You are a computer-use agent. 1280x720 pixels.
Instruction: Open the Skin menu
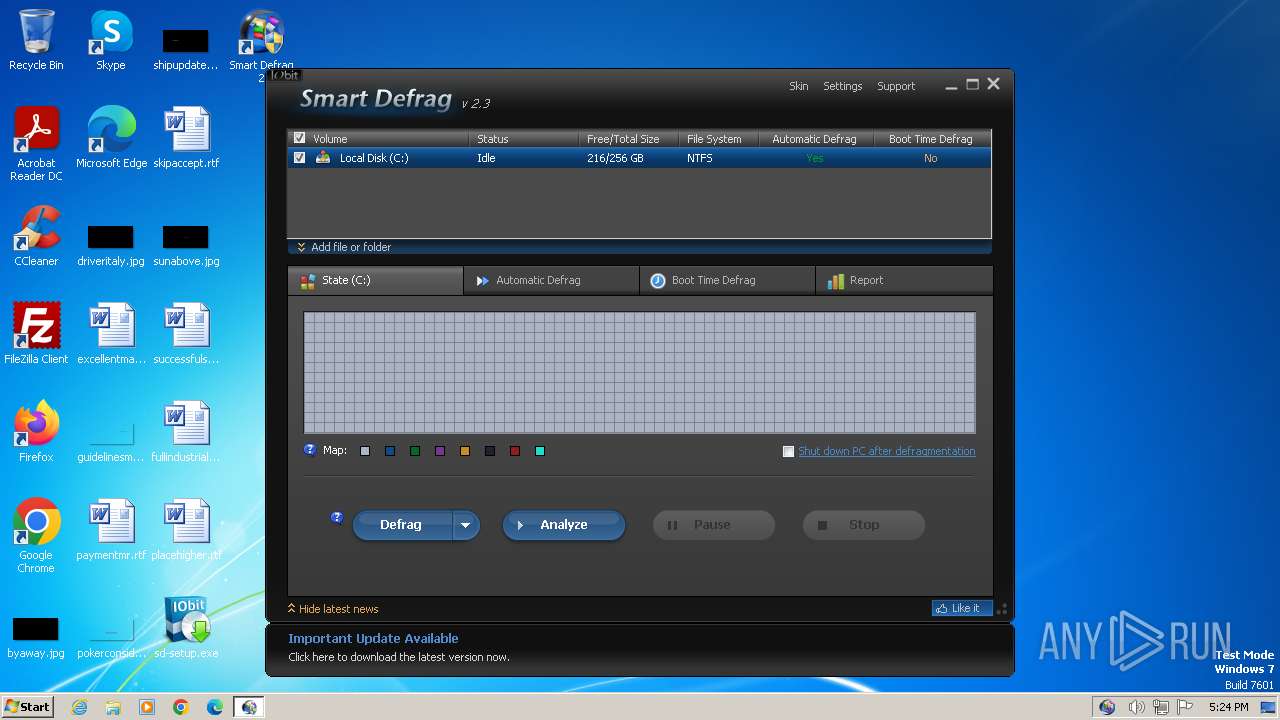pos(798,86)
